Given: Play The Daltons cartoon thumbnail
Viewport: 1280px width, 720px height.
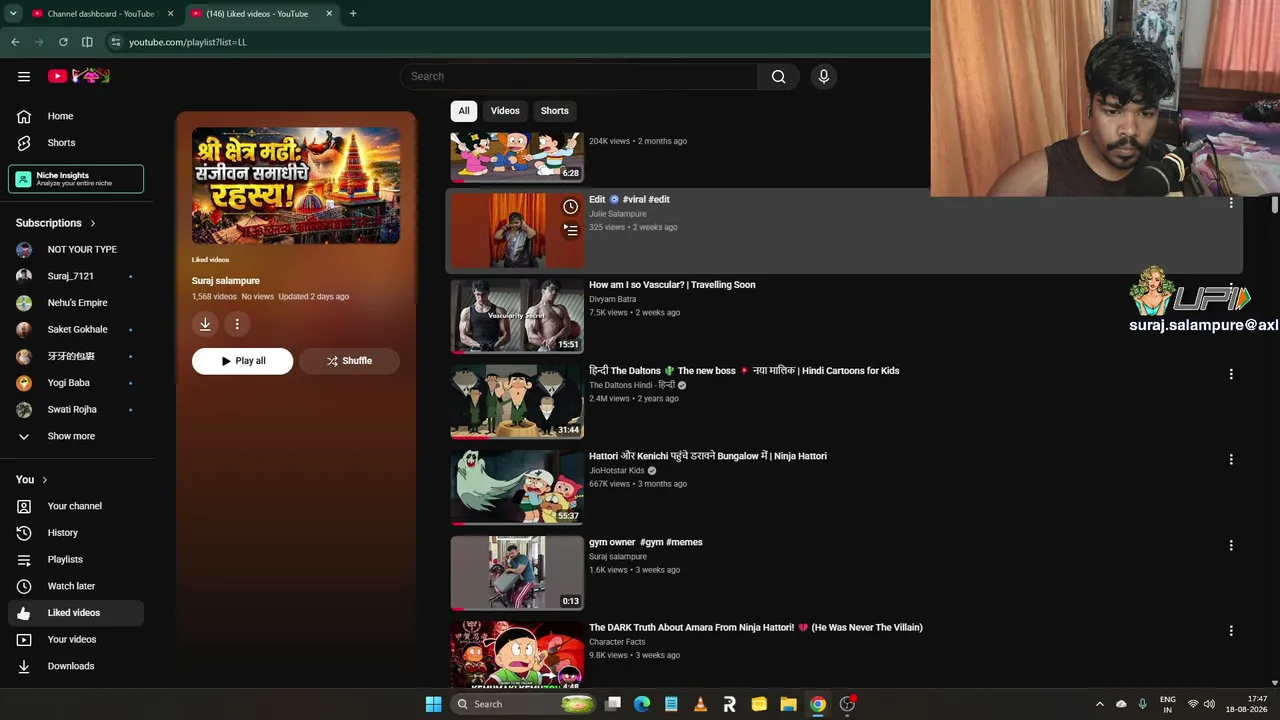Looking at the screenshot, I should pos(517,401).
